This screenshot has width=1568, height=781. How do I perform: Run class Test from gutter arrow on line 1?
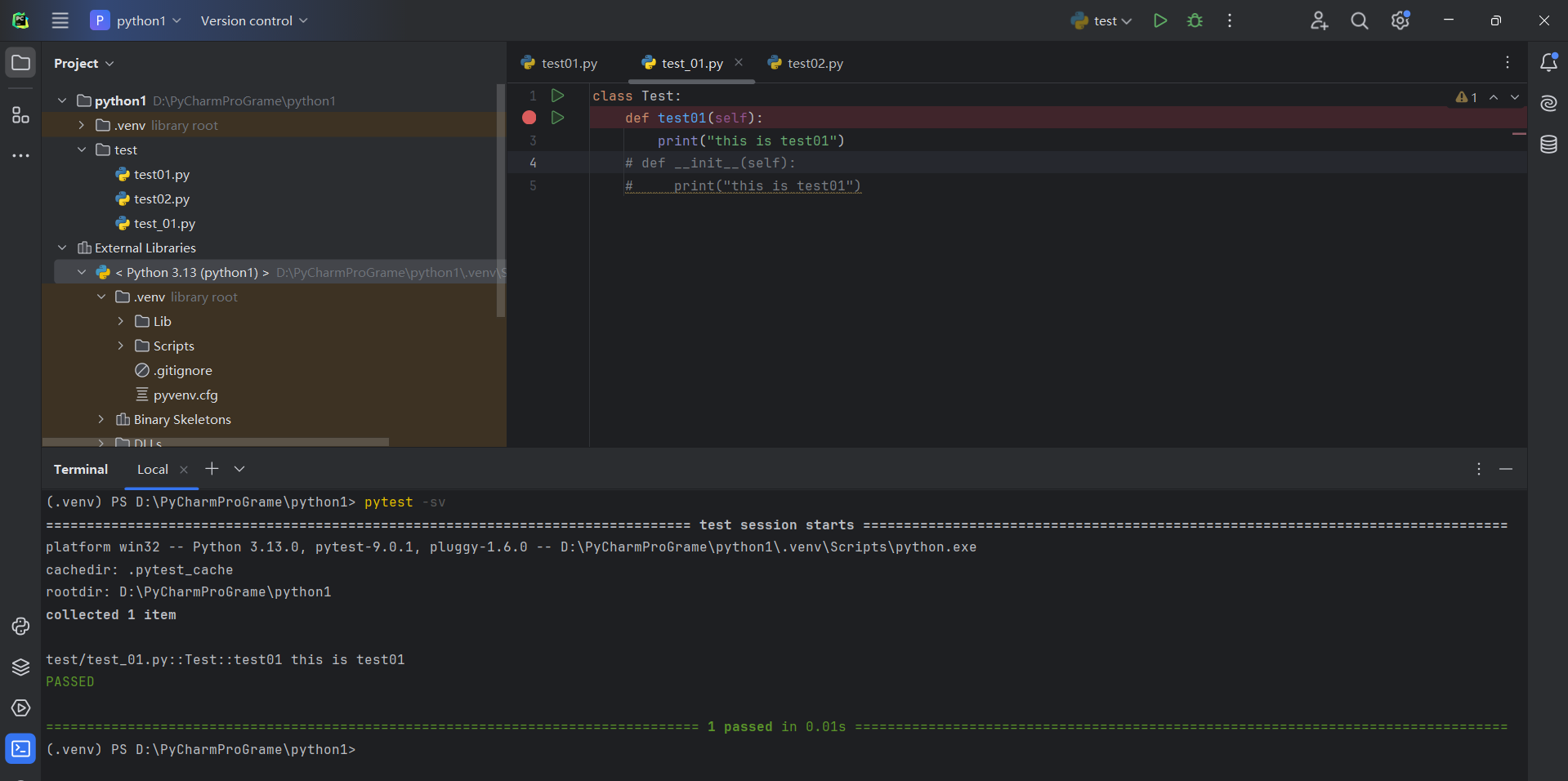point(558,96)
